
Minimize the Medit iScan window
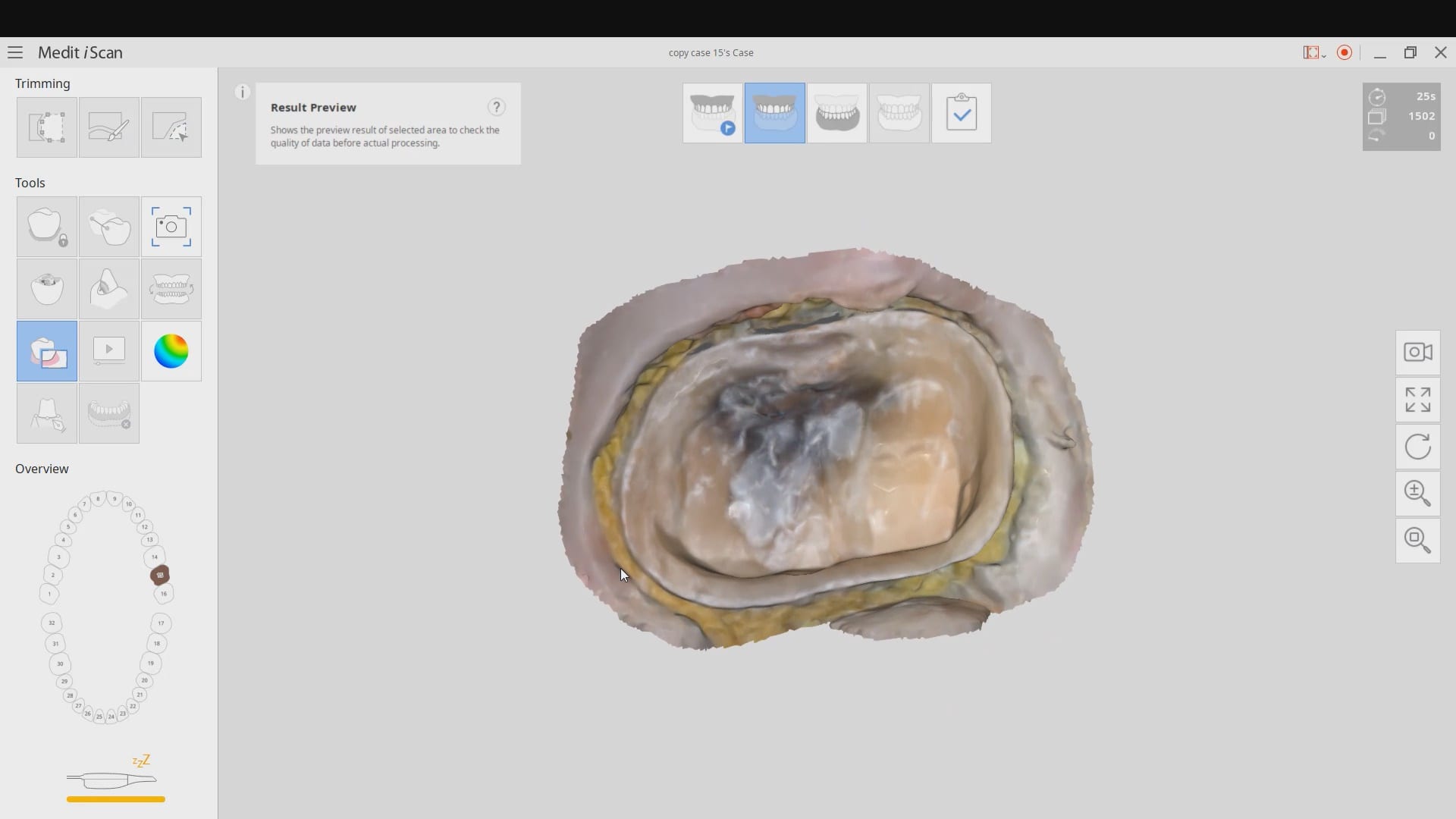(1380, 52)
